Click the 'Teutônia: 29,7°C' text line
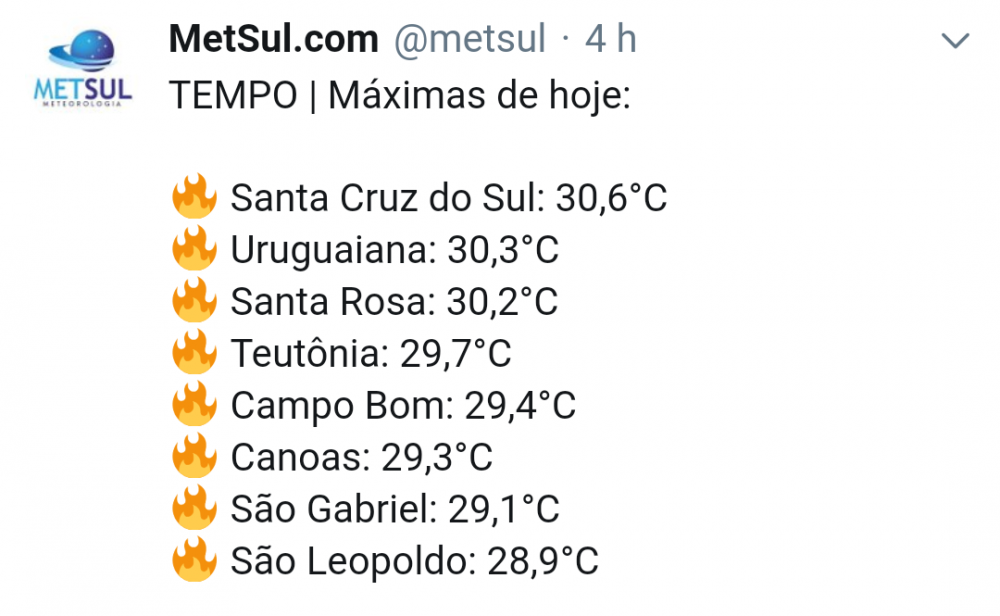This screenshot has height=616, width=1000. [371, 354]
